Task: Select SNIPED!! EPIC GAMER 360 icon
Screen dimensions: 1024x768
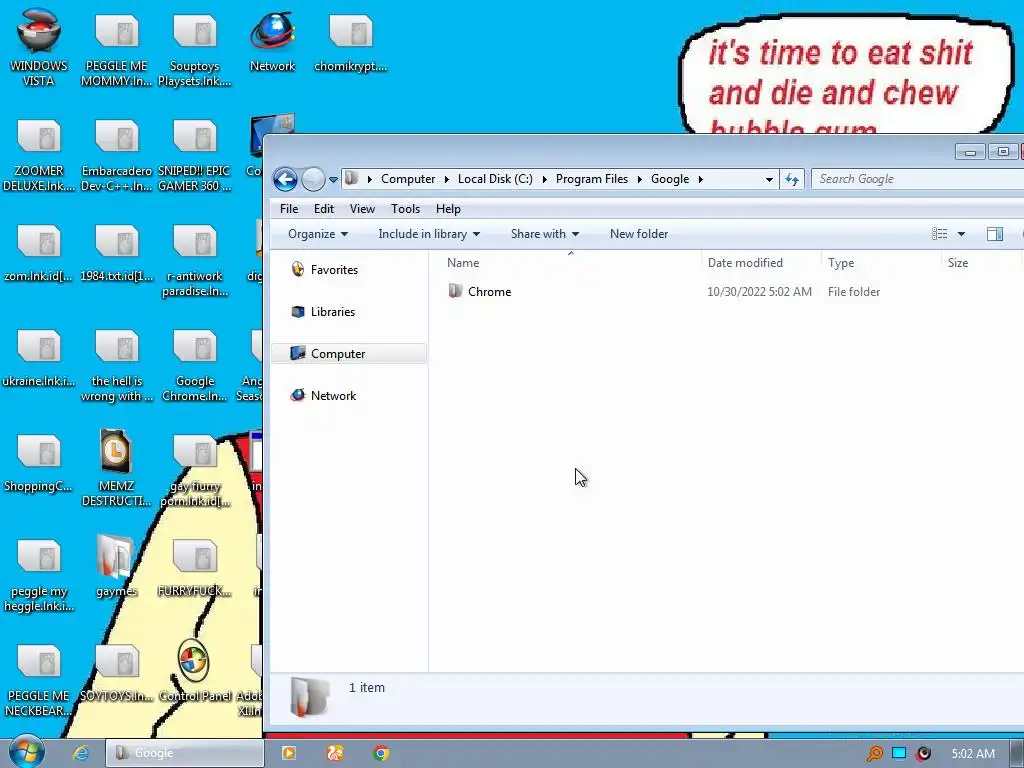Action: pyautogui.click(x=194, y=154)
